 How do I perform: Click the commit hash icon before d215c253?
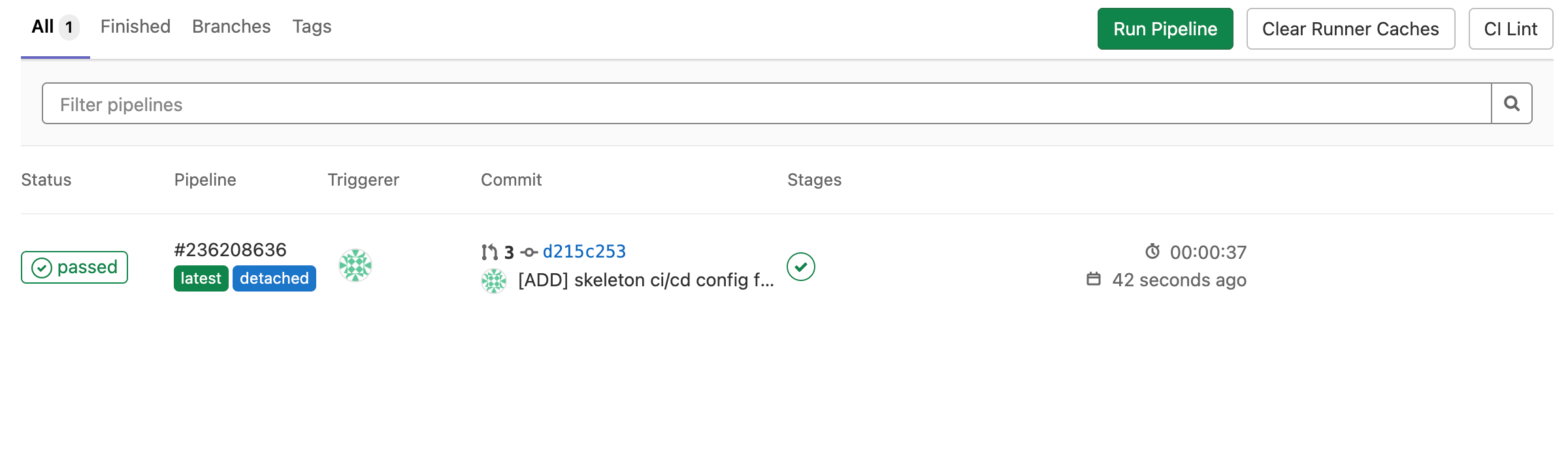[x=528, y=251]
